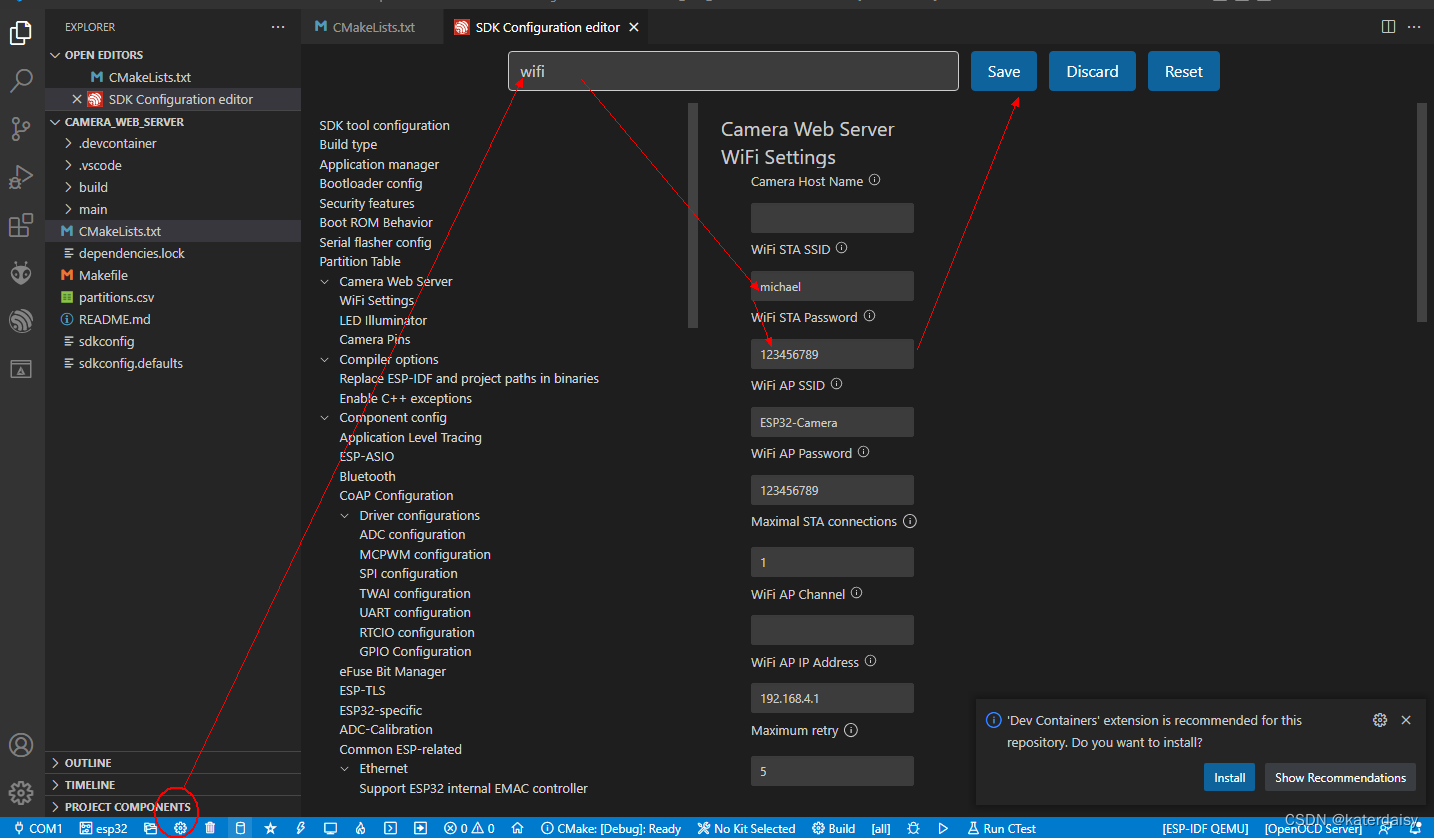Click the flash method star icon in status bar
Image resolution: width=1434 pixels, height=838 pixels.
(x=270, y=828)
